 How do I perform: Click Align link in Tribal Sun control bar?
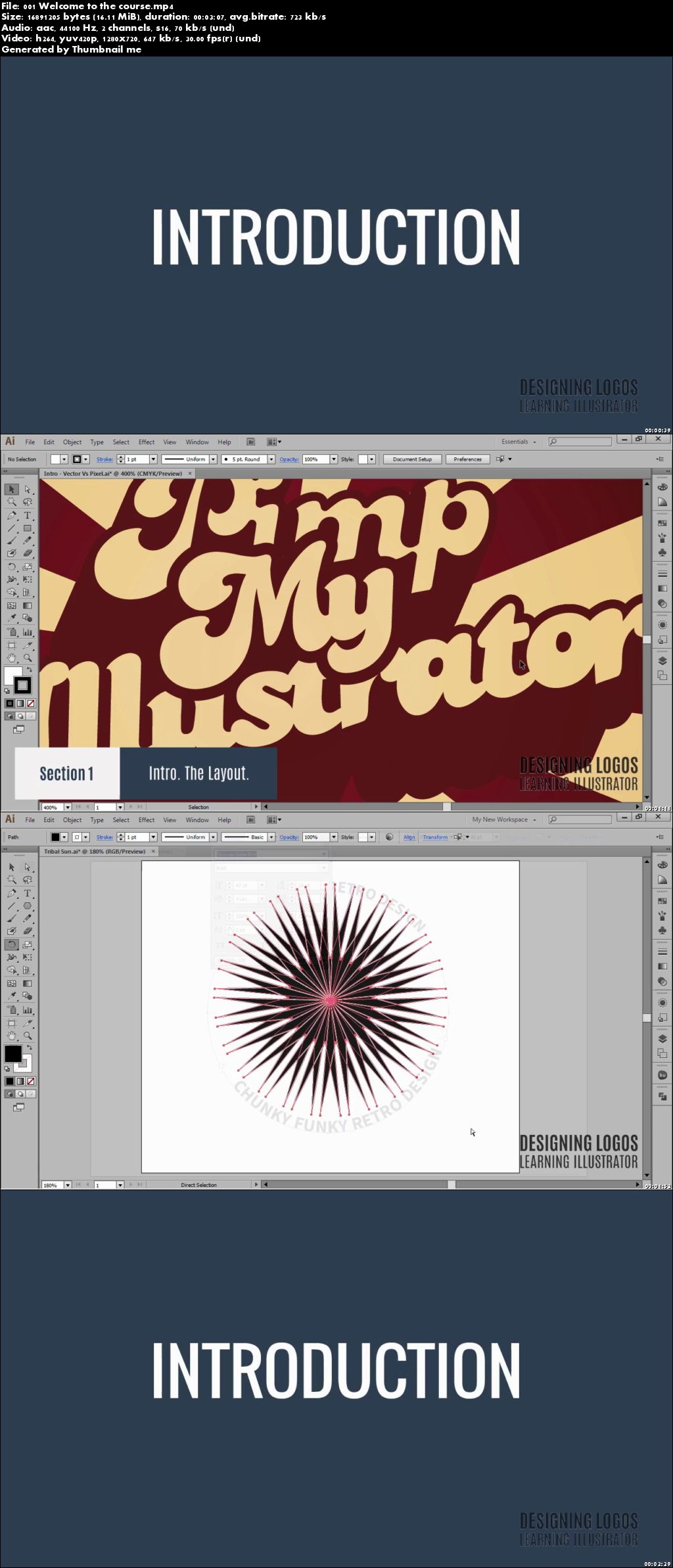(x=409, y=837)
